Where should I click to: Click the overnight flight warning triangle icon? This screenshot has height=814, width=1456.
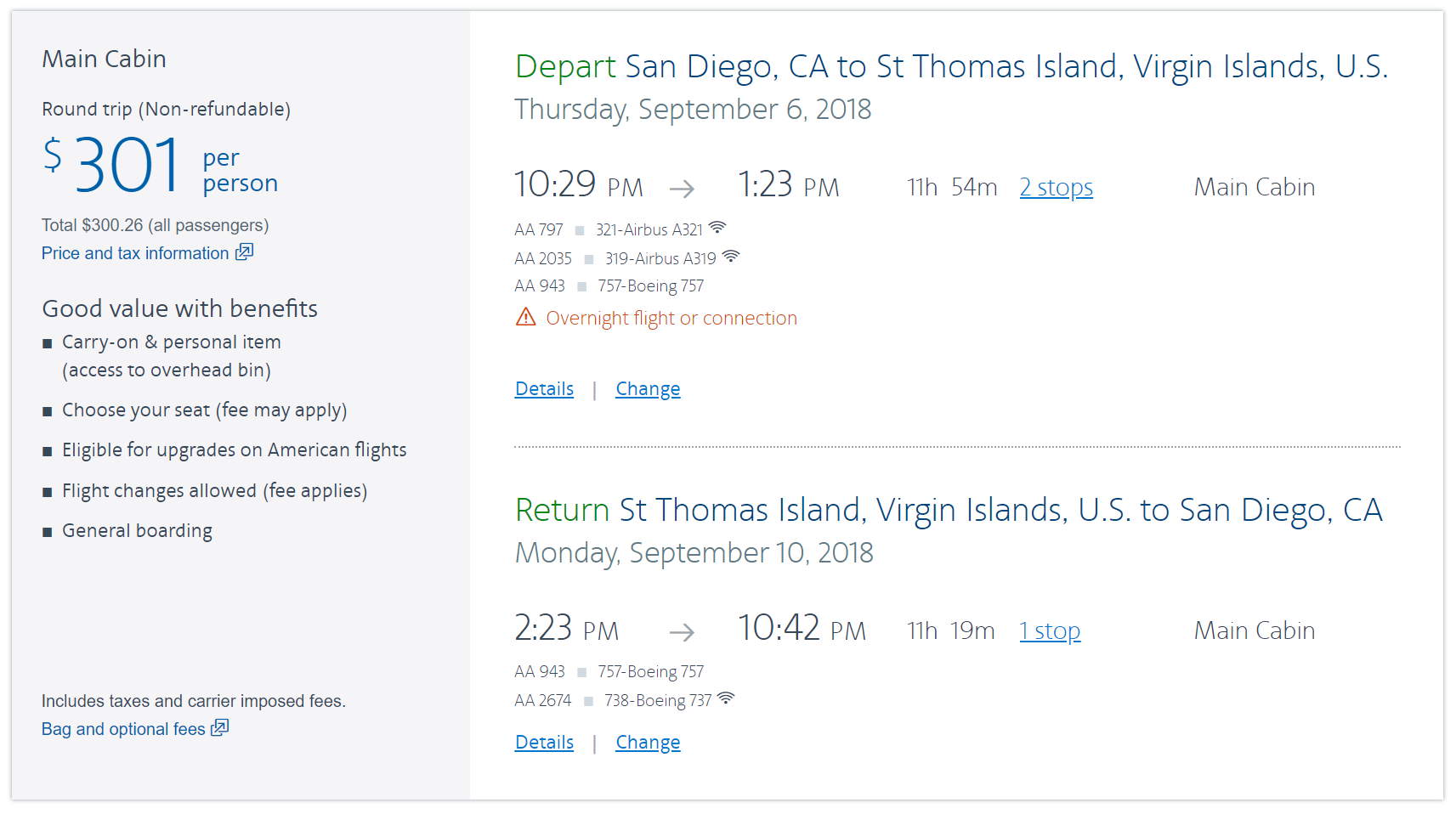pyautogui.click(x=526, y=318)
